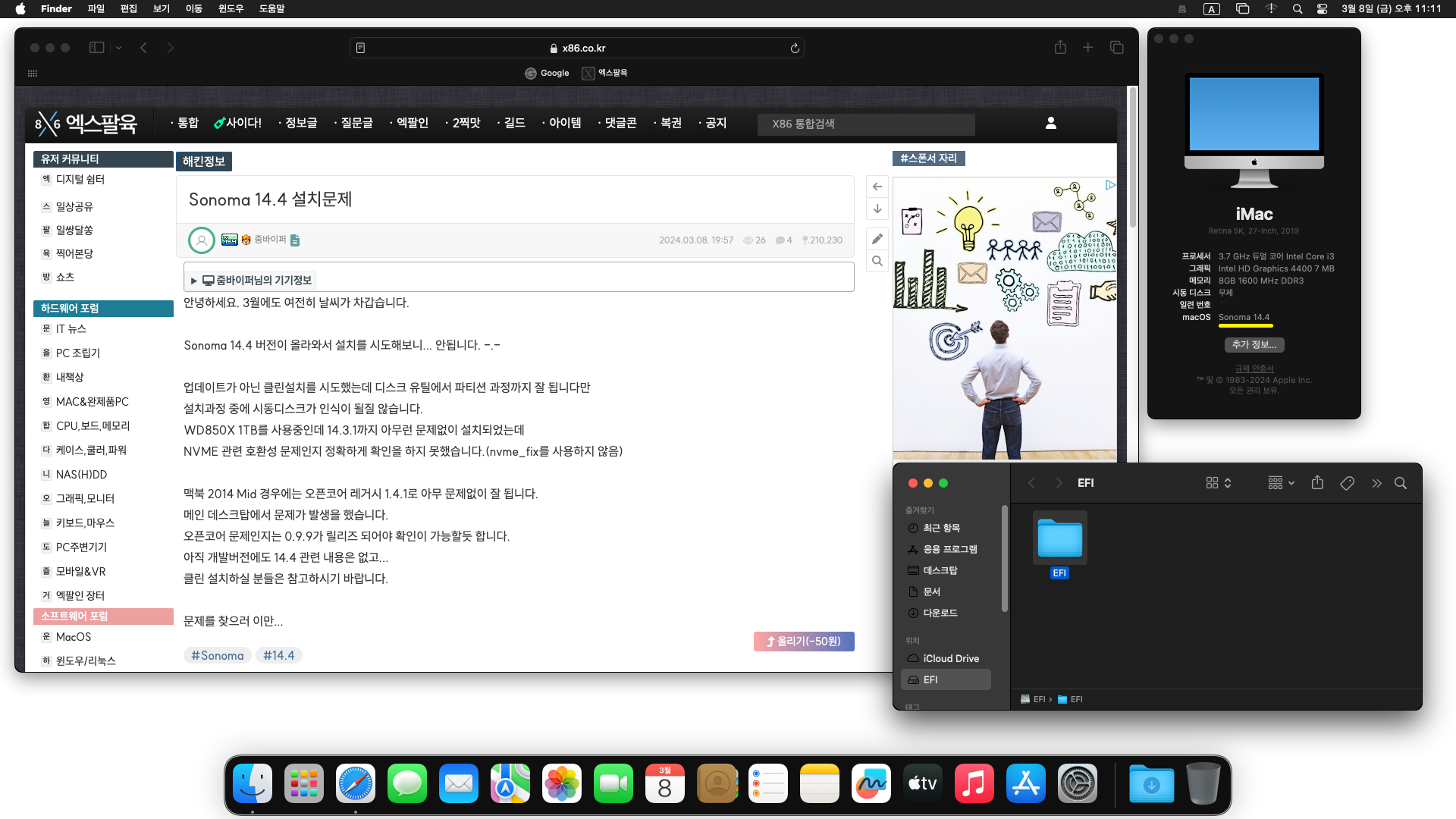
Task: Select the EFI volume in Finder sidebar
Action: click(946, 679)
